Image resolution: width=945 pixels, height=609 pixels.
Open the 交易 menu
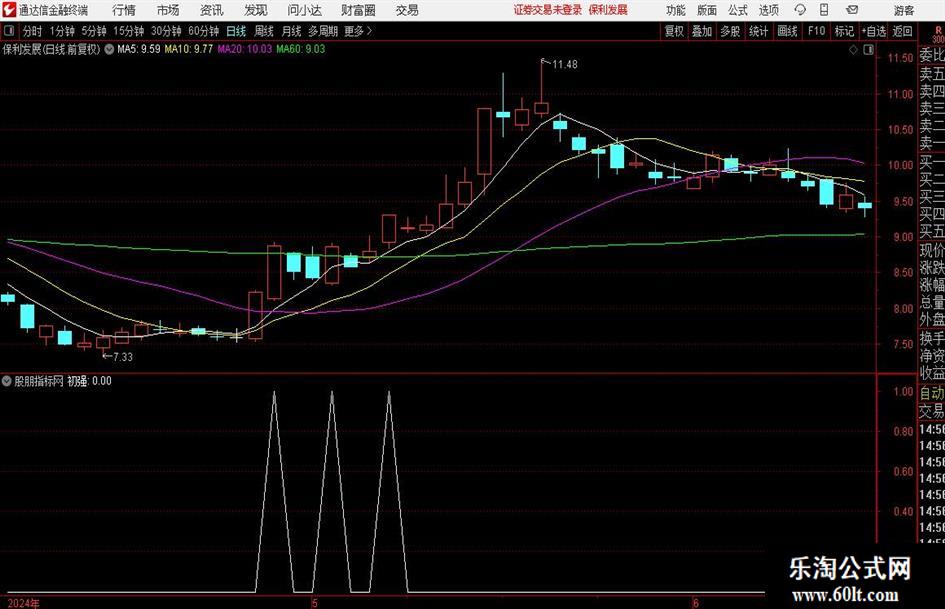(407, 10)
